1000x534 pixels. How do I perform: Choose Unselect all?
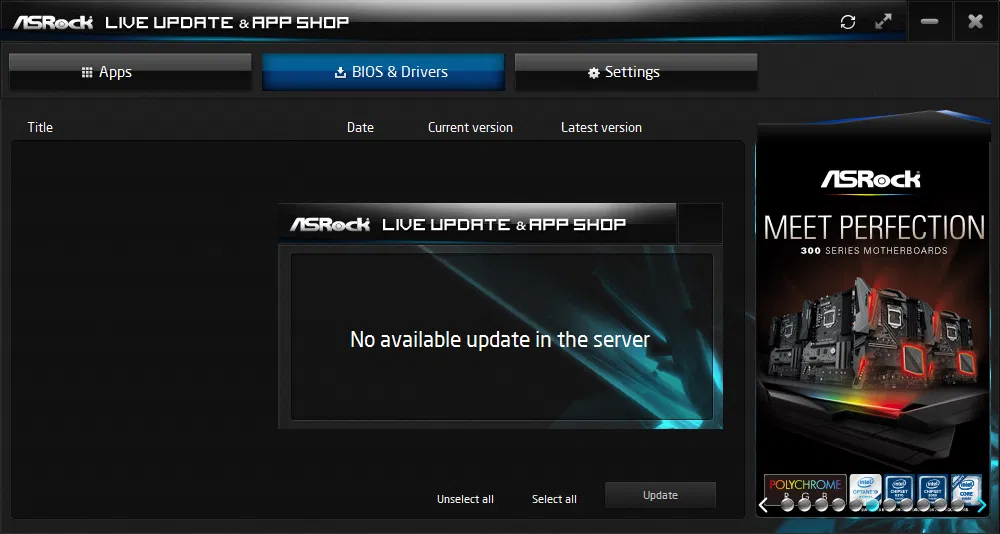(x=465, y=499)
